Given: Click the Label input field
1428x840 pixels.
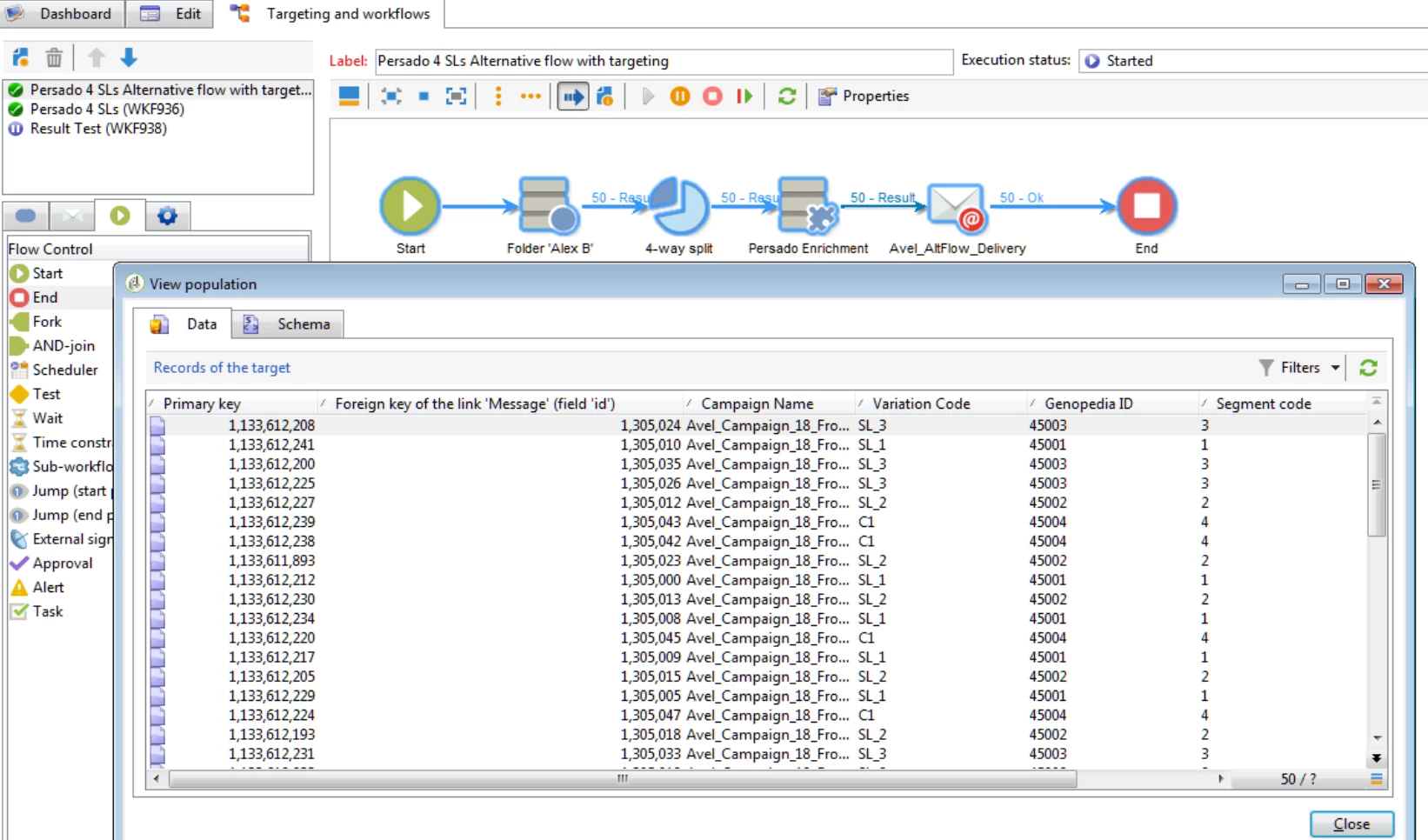Looking at the screenshot, I should 664,61.
